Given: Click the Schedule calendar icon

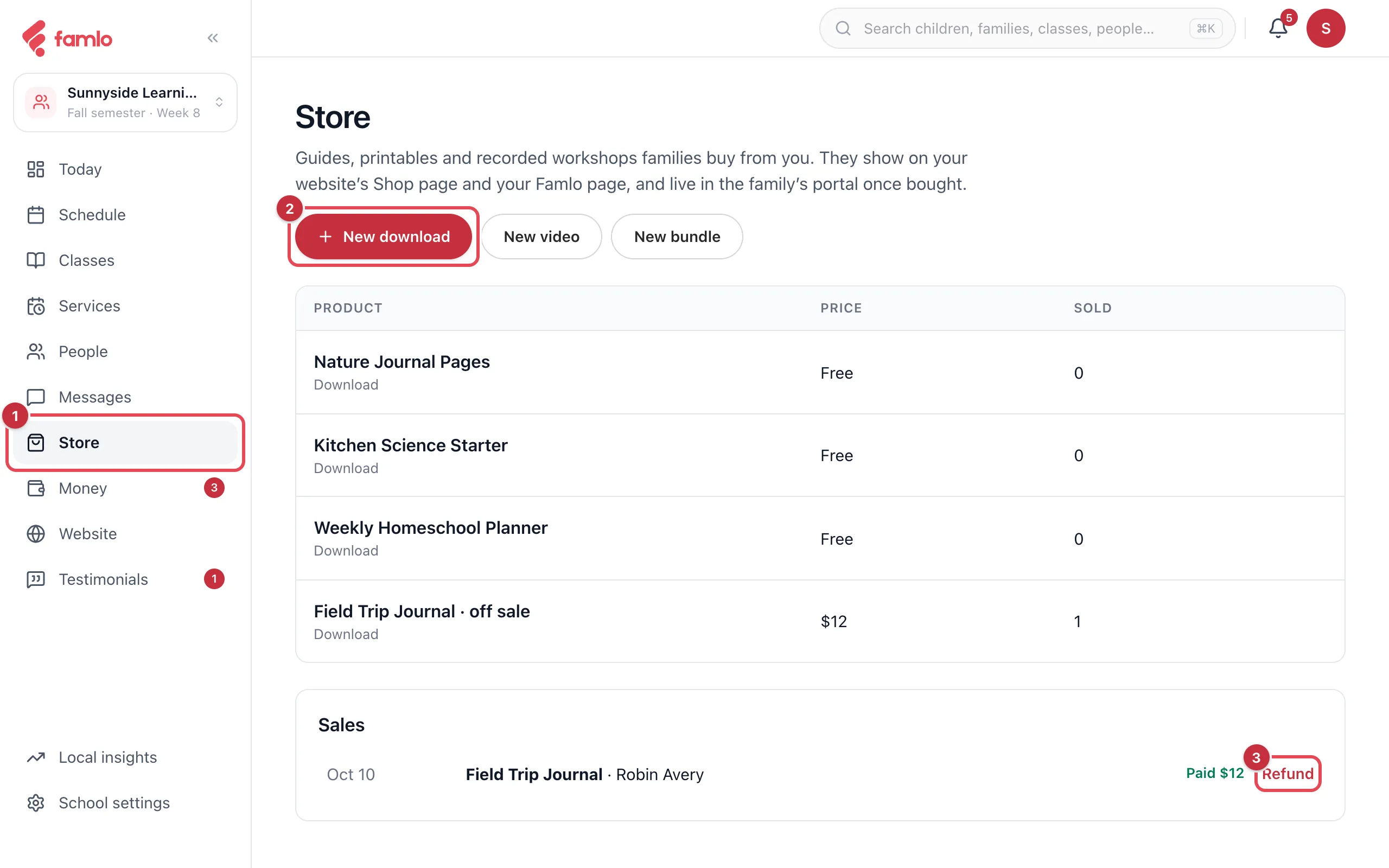Looking at the screenshot, I should [36, 215].
